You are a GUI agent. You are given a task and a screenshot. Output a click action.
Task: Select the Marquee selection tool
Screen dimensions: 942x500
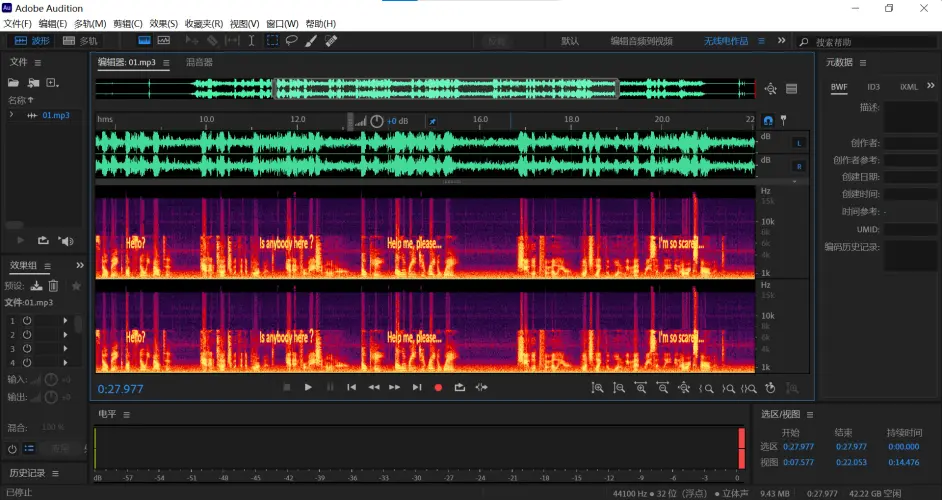pyautogui.click(x=271, y=41)
